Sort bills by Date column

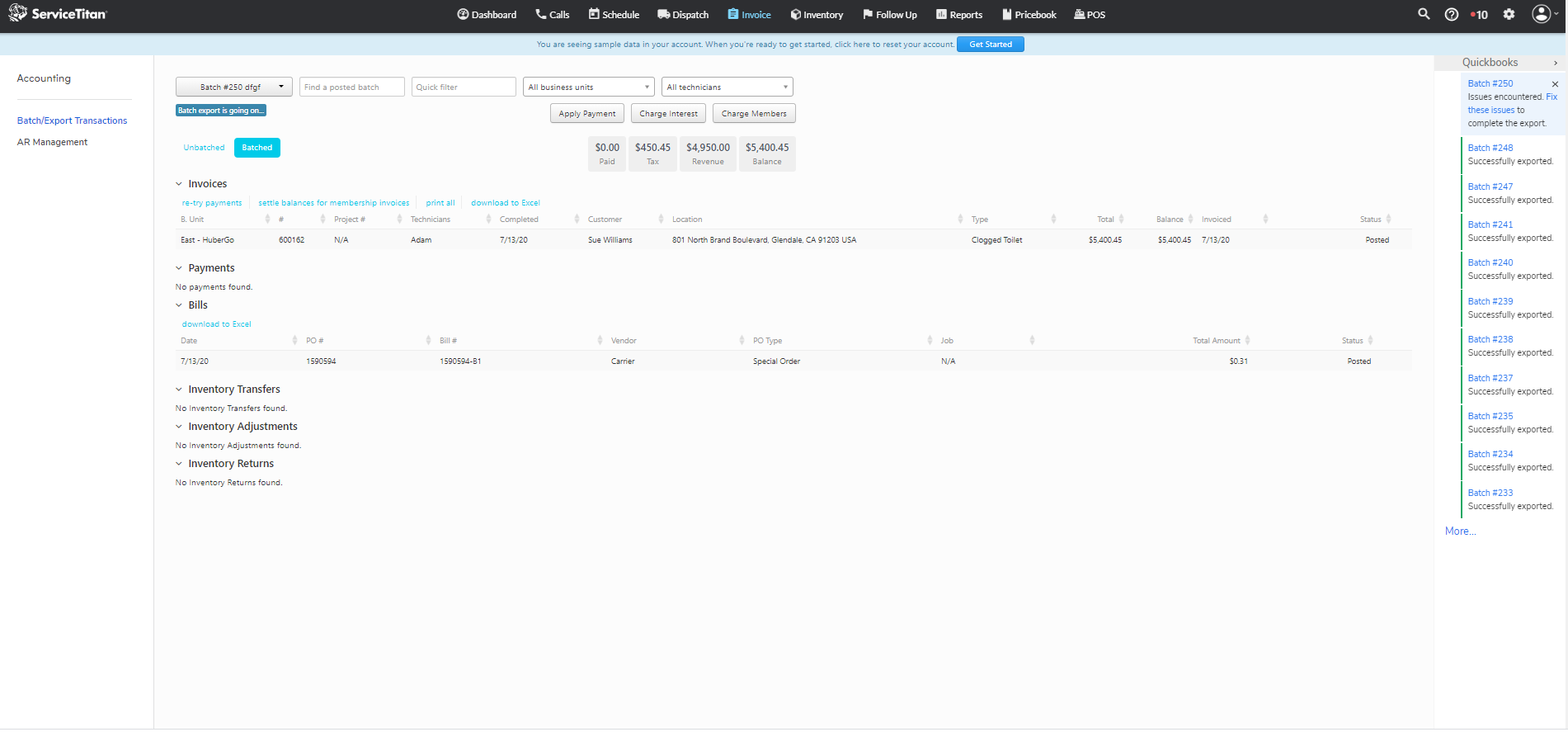pyautogui.click(x=294, y=341)
